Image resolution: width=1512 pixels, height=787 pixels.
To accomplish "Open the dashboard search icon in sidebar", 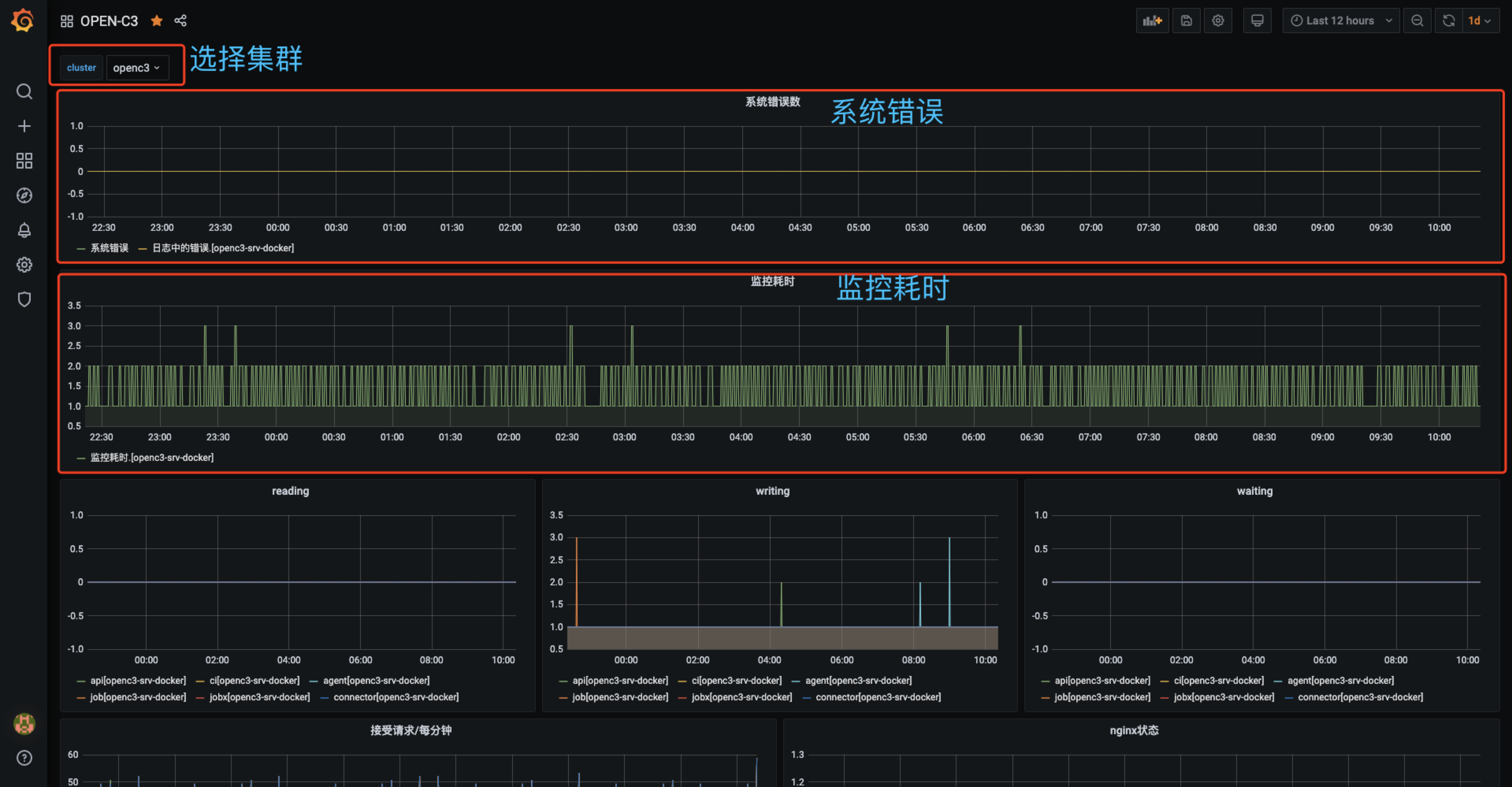I will point(24,91).
